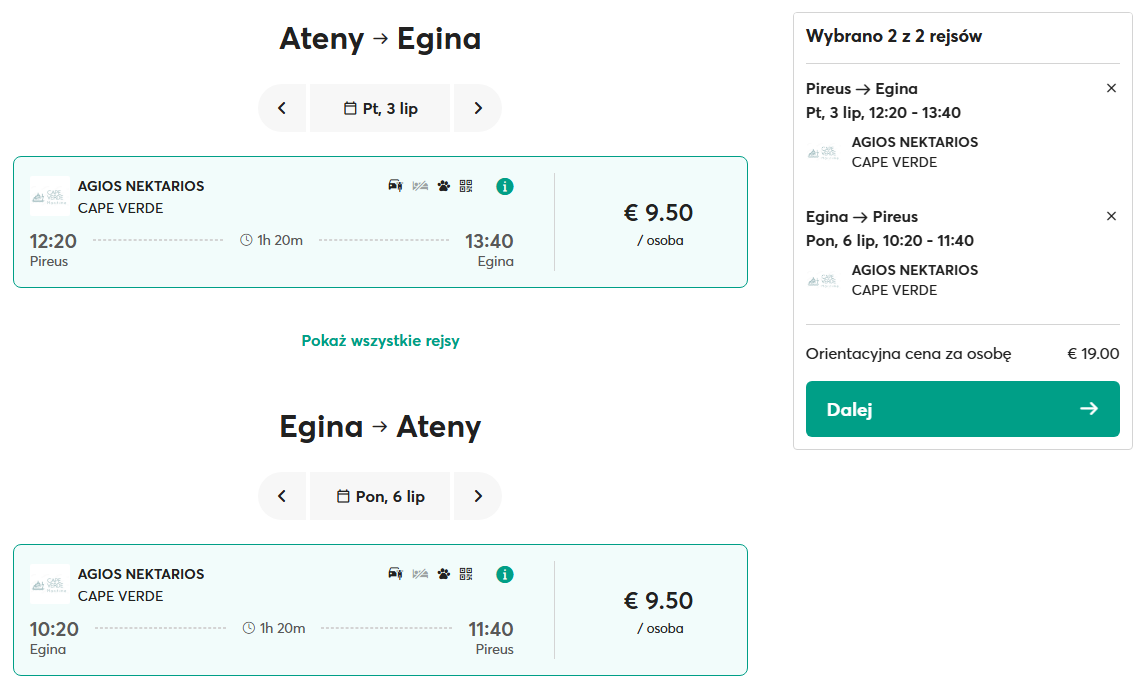The image size is (1144, 682).
Task: Click the pets-allowed paw icon on outbound ferry
Action: [x=444, y=186]
